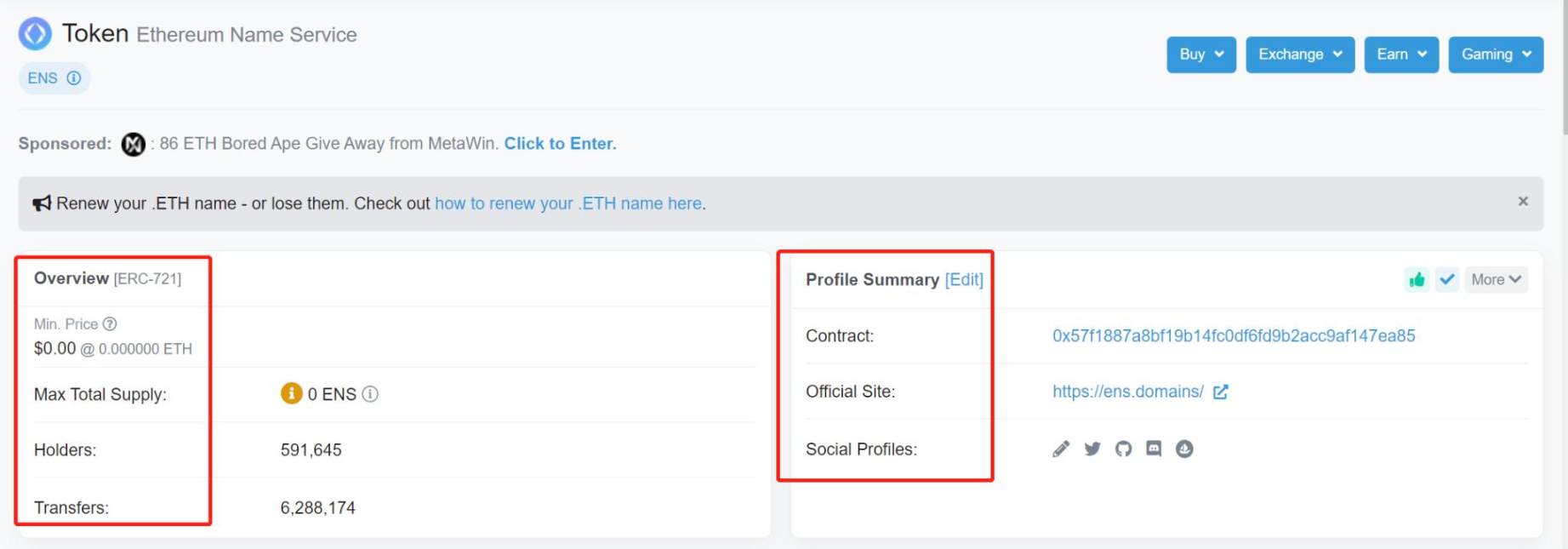The width and height of the screenshot is (1568, 549).
Task: Click the pencil edit icon under Social Profiles
Action: click(1061, 449)
